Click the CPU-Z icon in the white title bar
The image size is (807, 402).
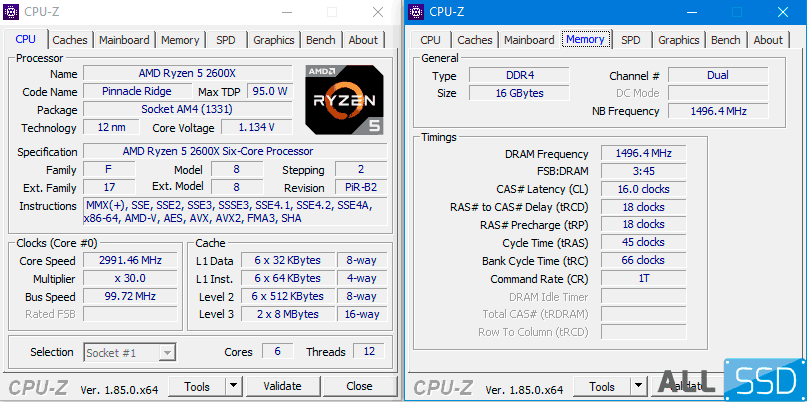click(11, 12)
